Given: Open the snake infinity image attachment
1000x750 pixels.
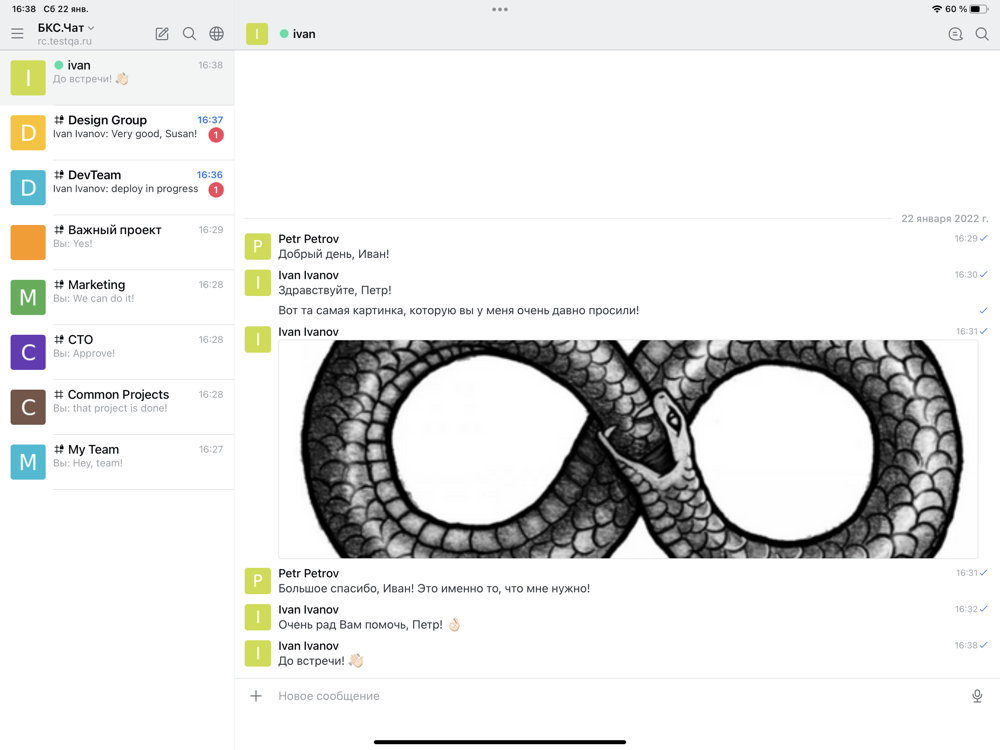Looking at the screenshot, I should [x=628, y=449].
